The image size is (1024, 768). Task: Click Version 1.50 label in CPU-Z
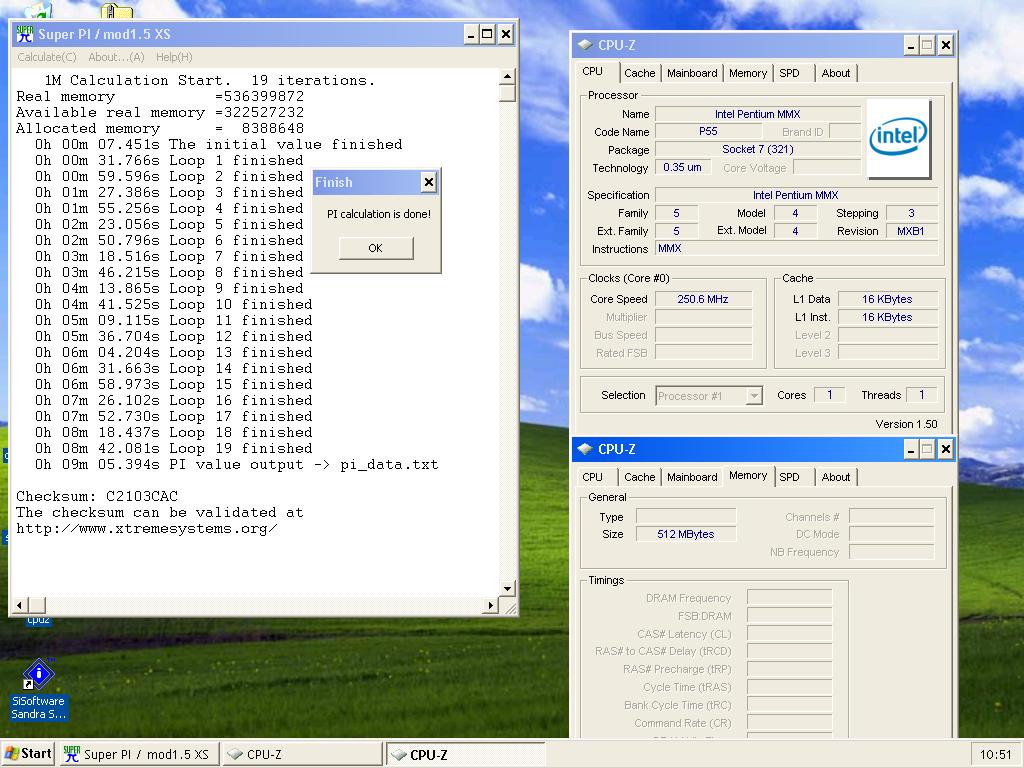[x=906, y=424]
